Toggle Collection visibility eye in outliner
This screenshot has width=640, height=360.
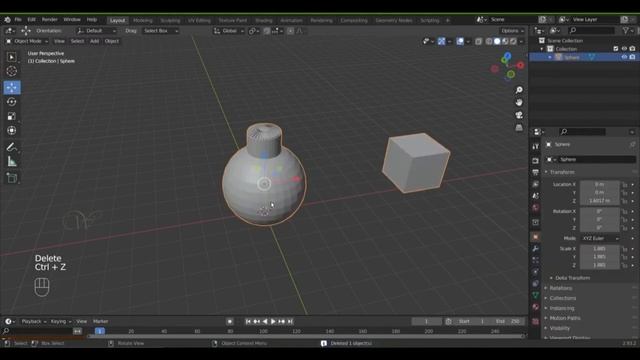624,49
